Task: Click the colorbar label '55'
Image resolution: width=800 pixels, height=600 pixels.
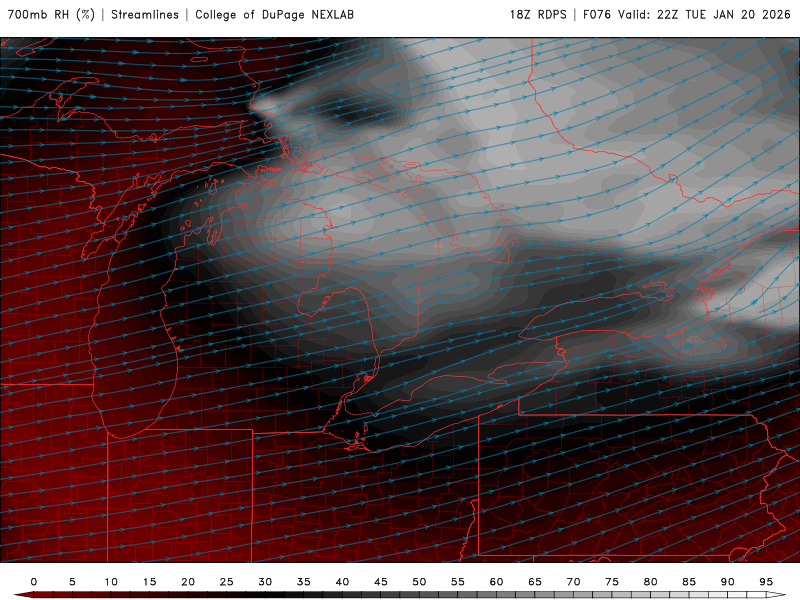Action: (458, 582)
